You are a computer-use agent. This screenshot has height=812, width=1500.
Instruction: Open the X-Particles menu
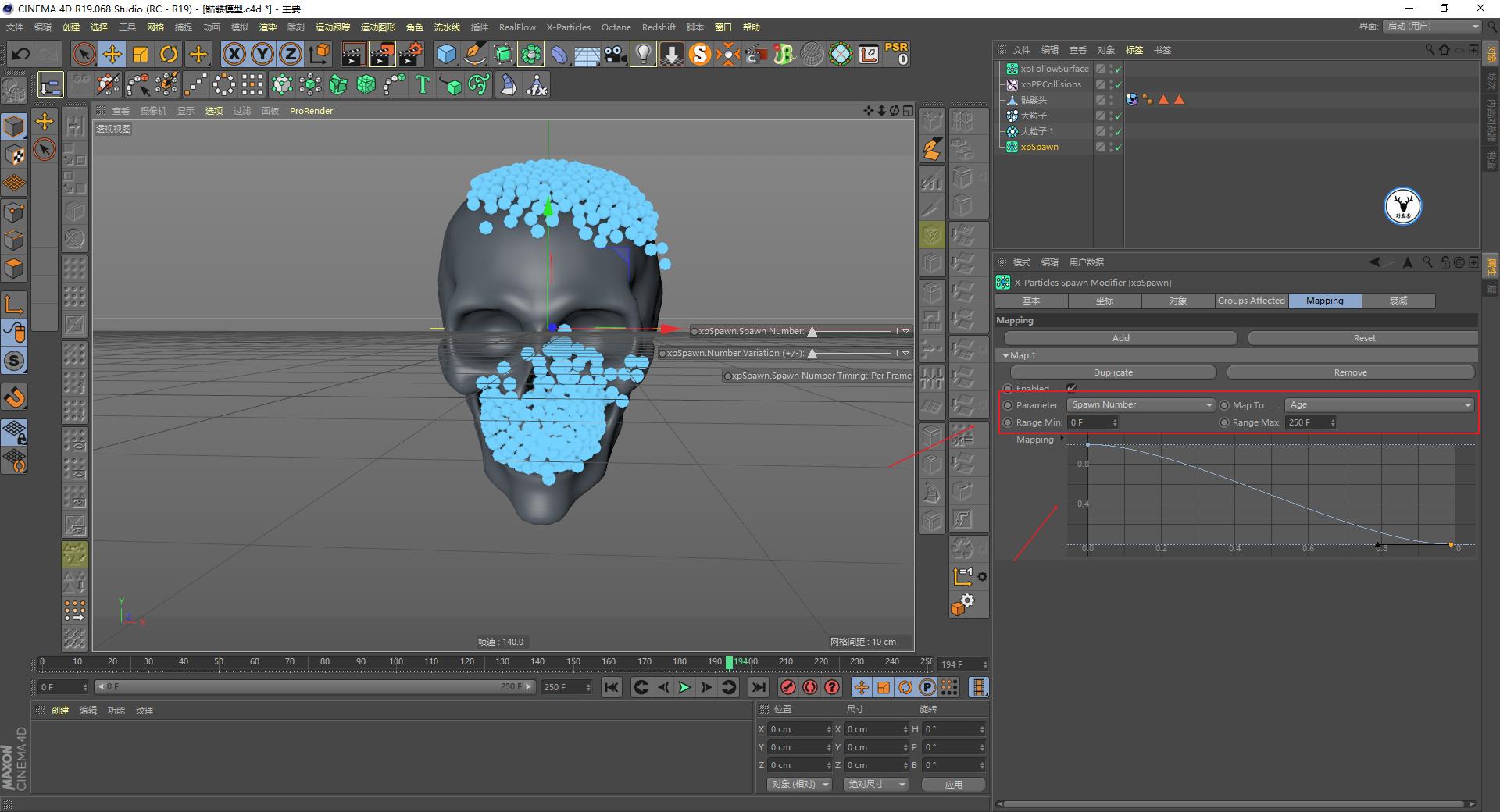pyautogui.click(x=568, y=27)
